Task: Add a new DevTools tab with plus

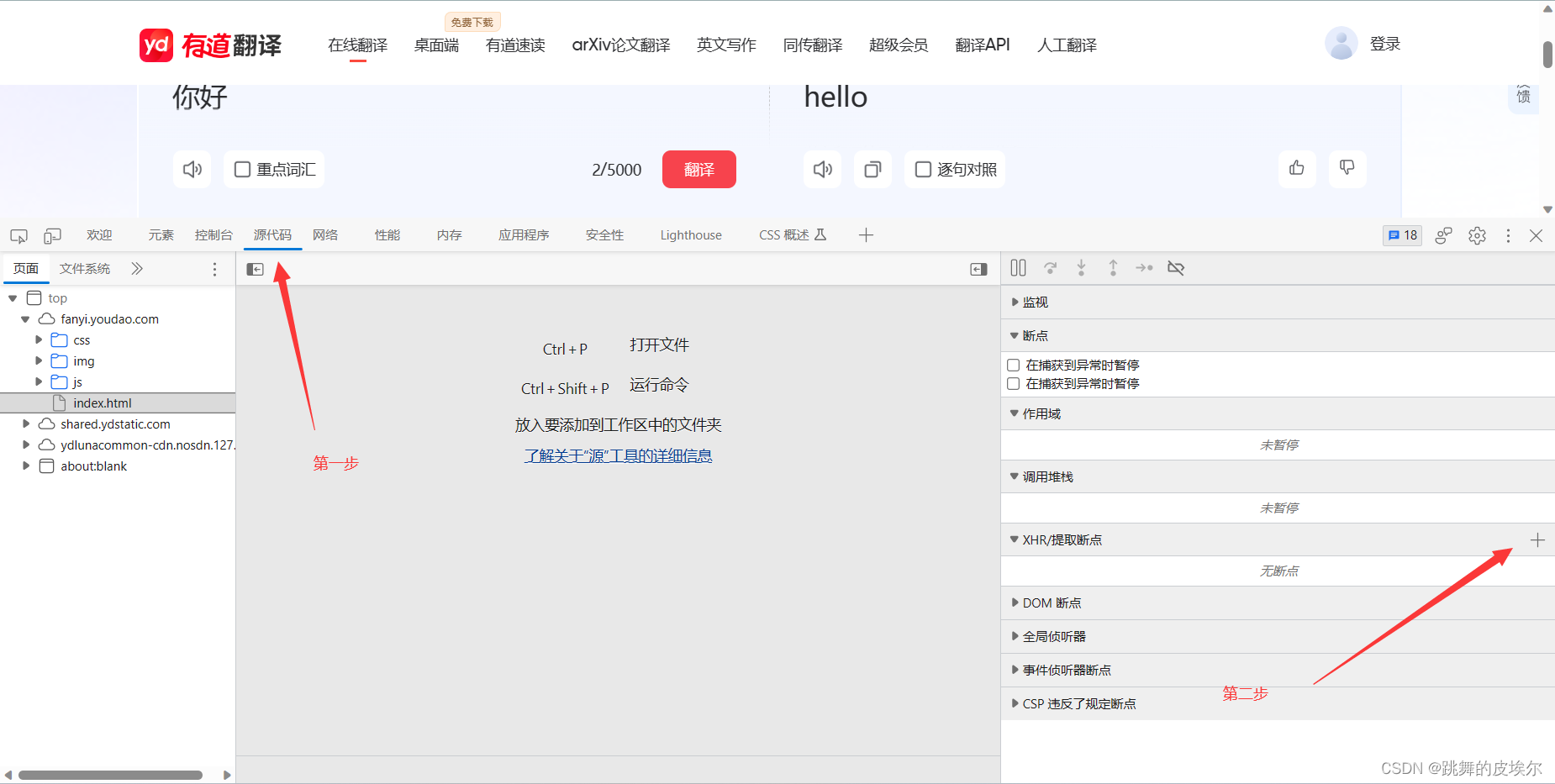Action: [x=867, y=235]
